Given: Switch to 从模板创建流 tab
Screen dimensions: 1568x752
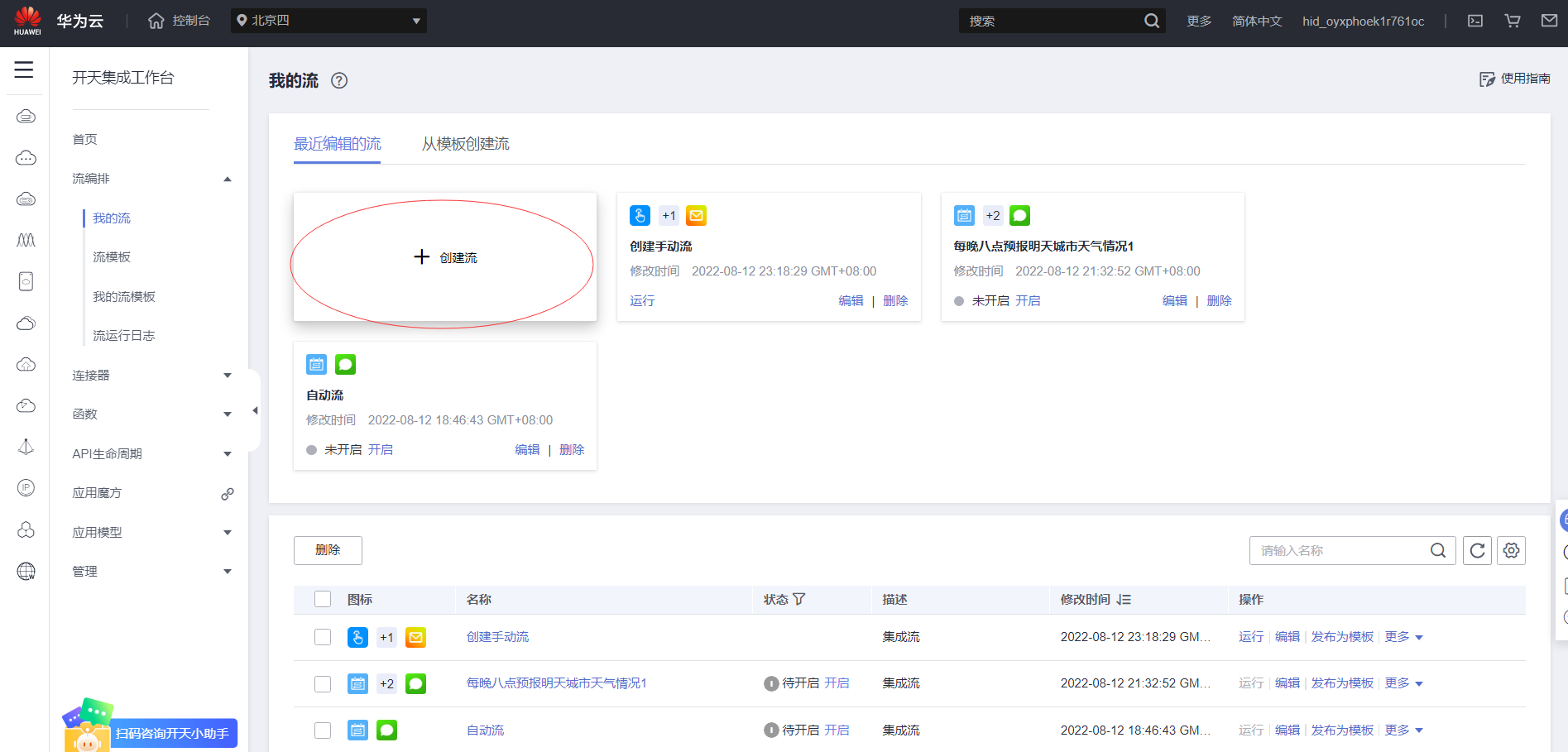Looking at the screenshot, I should [x=466, y=144].
